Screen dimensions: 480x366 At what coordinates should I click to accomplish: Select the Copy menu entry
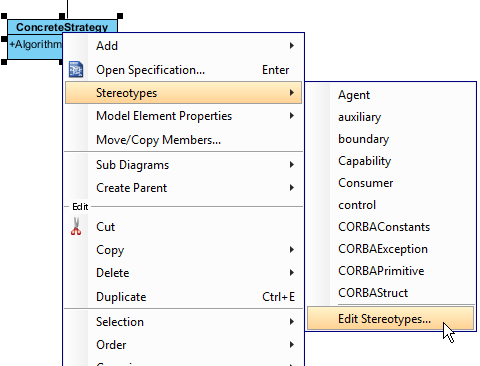tap(183, 250)
